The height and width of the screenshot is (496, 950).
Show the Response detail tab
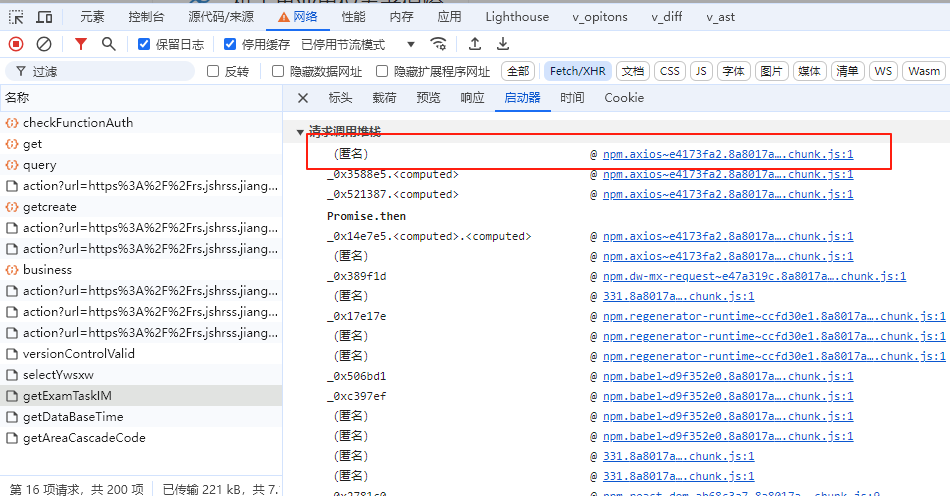[x=473, y=98]
